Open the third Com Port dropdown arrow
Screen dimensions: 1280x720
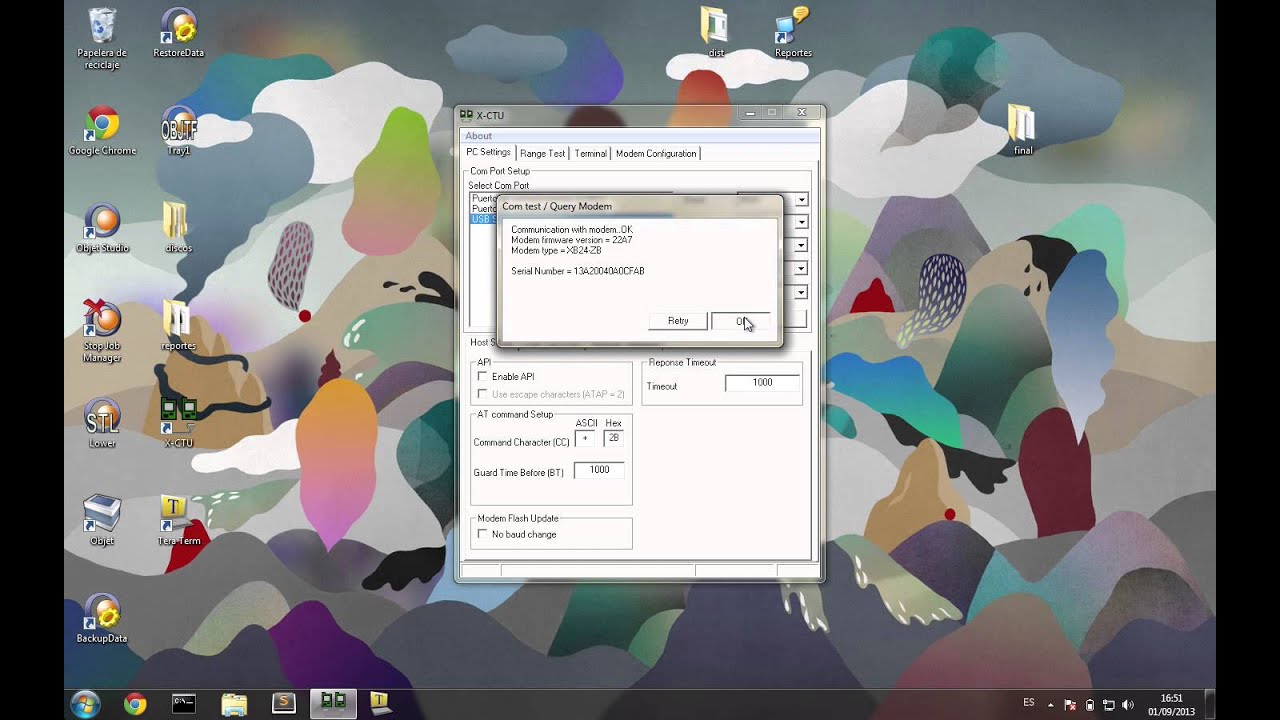[802, 245]
